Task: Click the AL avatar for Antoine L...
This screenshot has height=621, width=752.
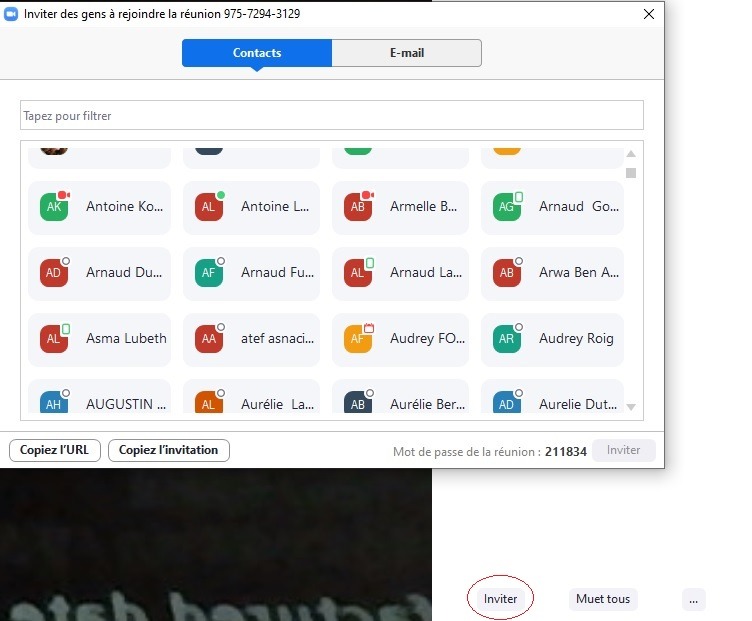Action: [208, 207]
